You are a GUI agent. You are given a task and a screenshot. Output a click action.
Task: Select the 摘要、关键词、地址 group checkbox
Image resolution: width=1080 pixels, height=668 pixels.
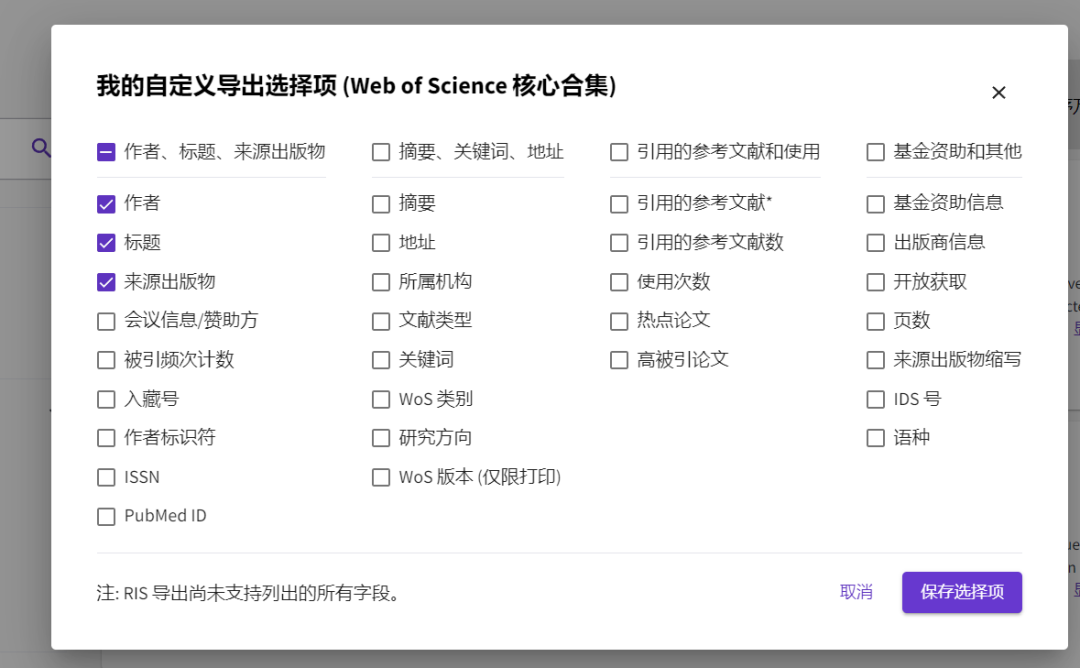(381, 152)
